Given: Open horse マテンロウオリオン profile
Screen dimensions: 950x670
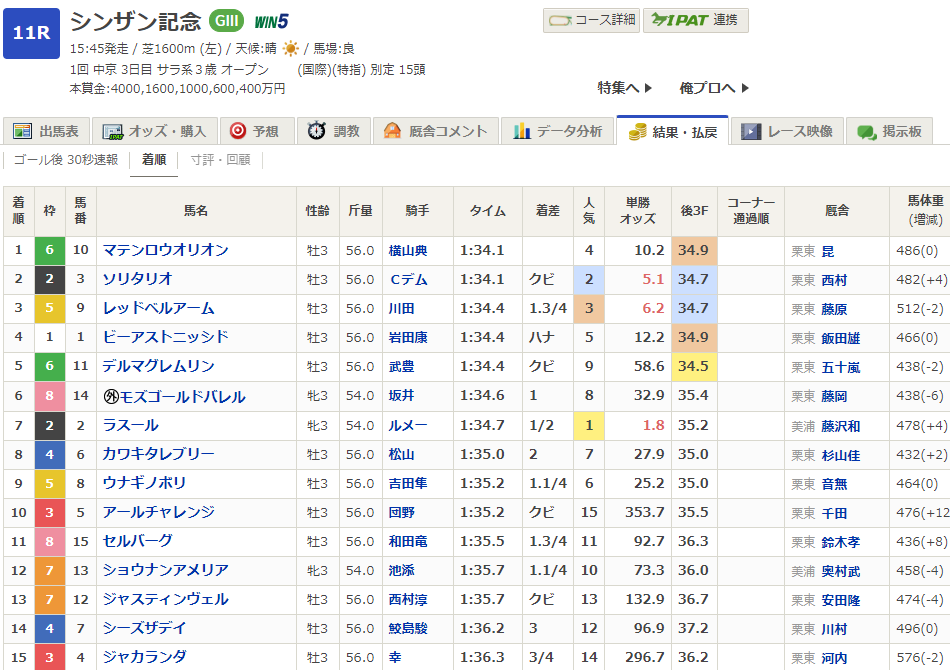Looking at the screenshot, I should tap(165, 250).
